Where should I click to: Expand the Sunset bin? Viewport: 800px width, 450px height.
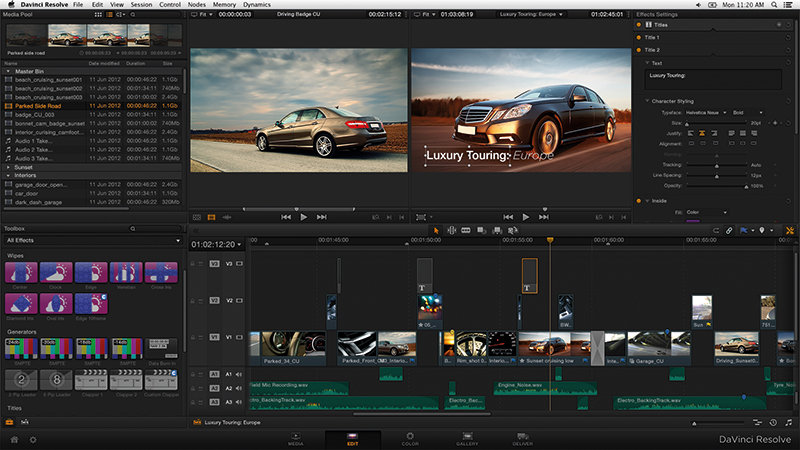[x=8, y=167]
